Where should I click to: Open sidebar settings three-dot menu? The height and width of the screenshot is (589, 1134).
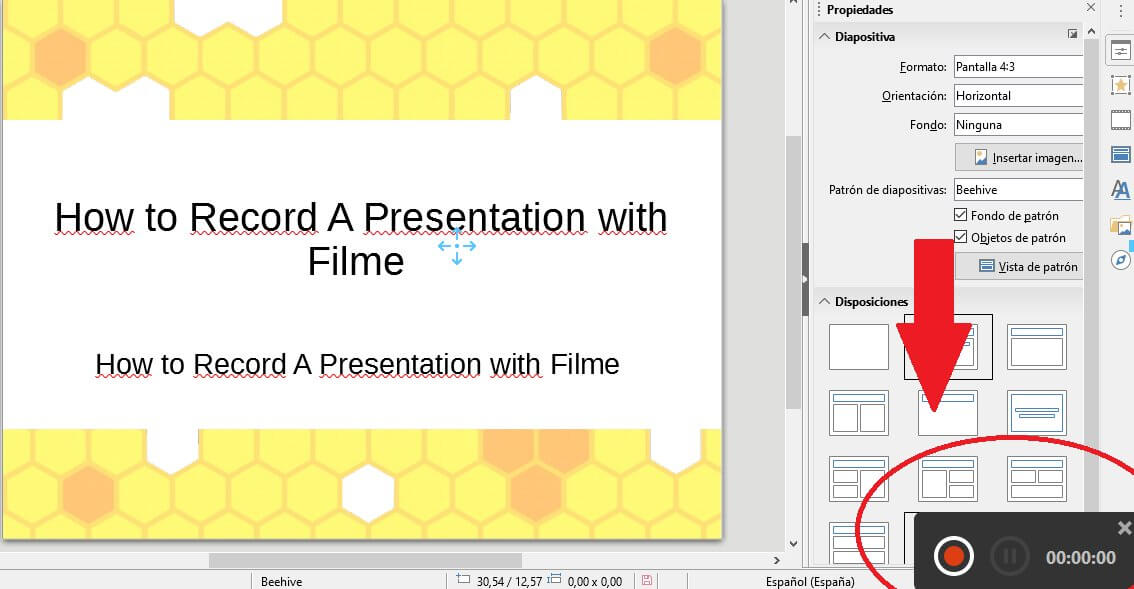(x=1120, y=10)
